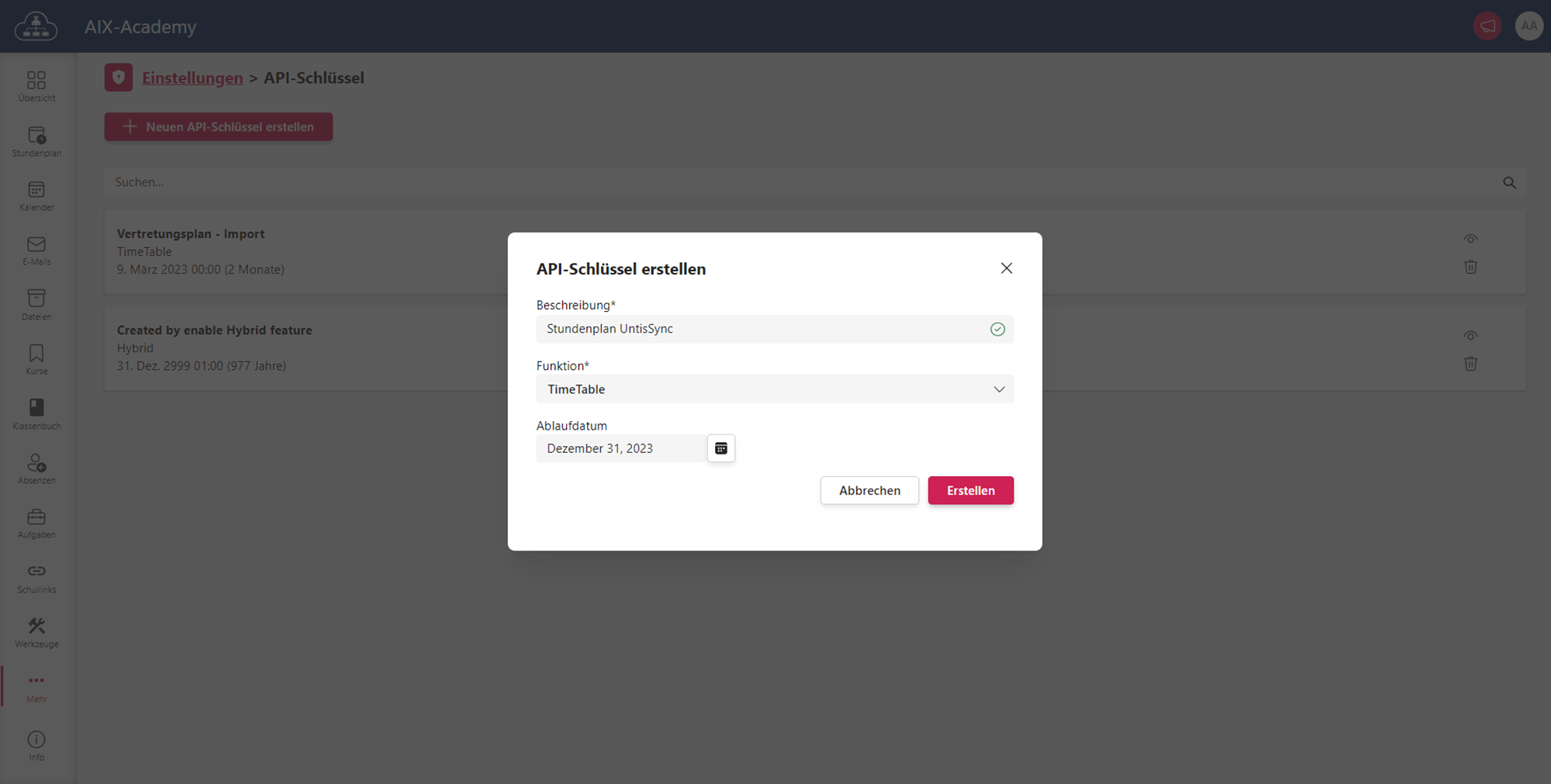Open the AA user avatar menu
Screen dimensions: 1551x784
(1529, 26)
